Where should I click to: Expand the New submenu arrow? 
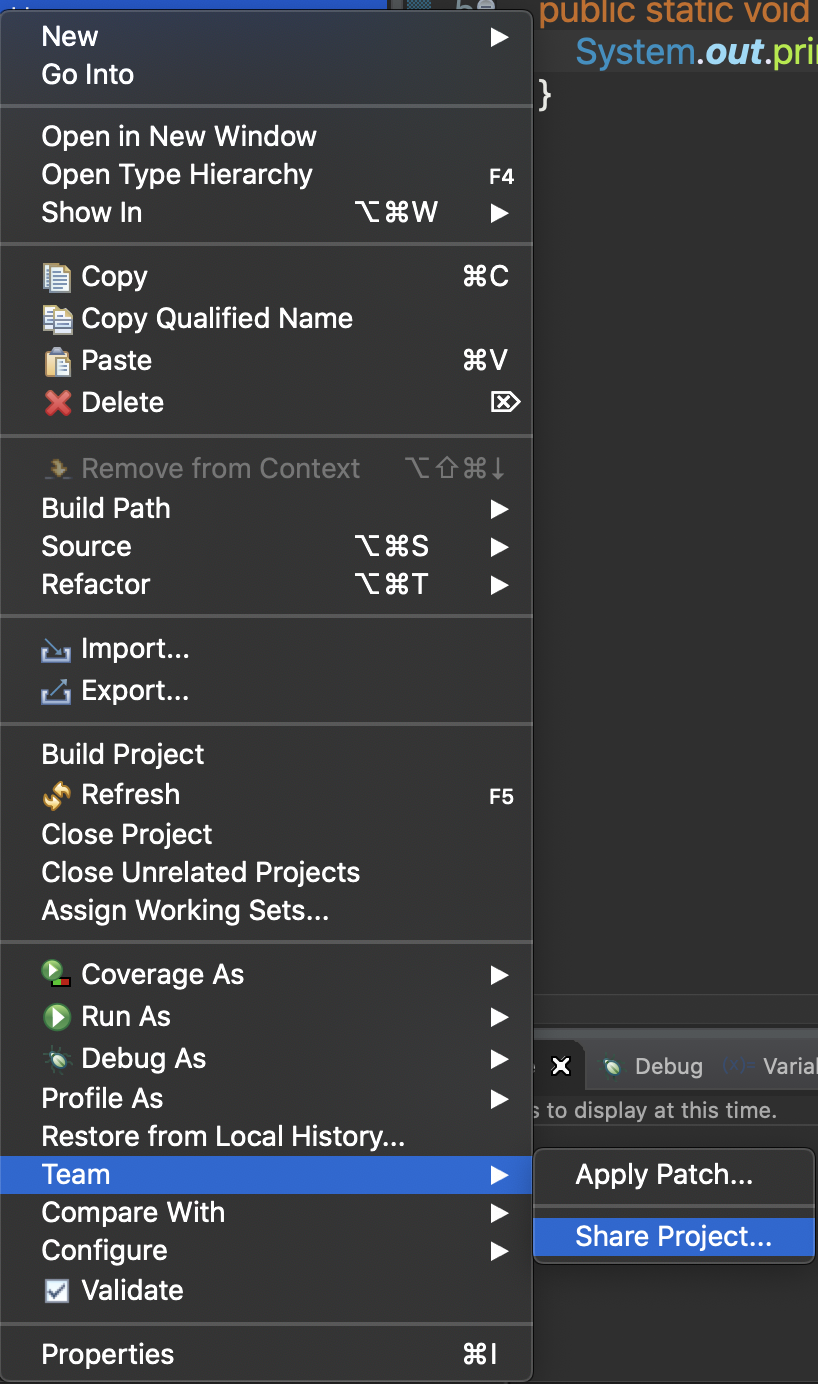coord(499,38)
